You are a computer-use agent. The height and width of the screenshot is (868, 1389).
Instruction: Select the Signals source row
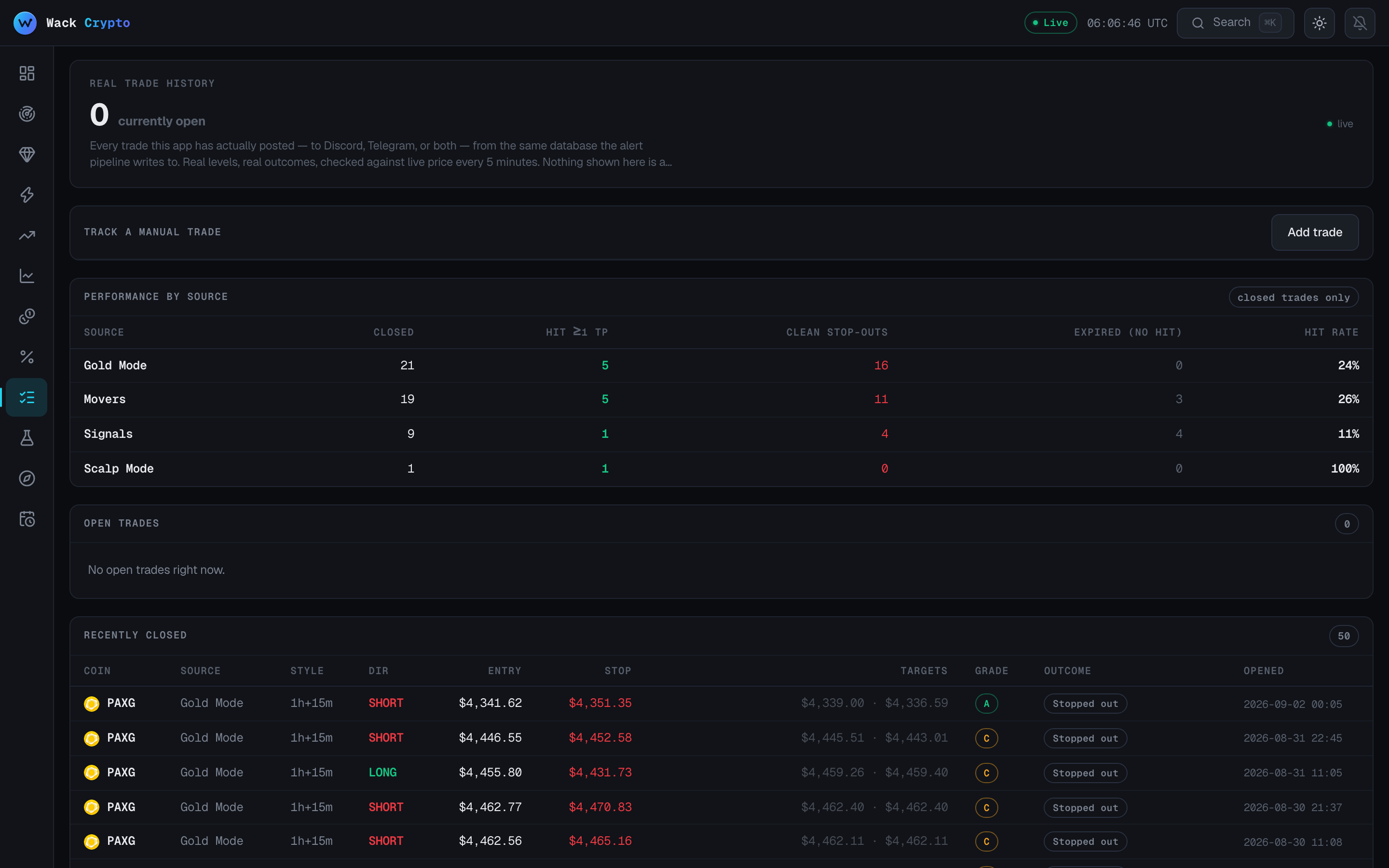tap(721, 434)
